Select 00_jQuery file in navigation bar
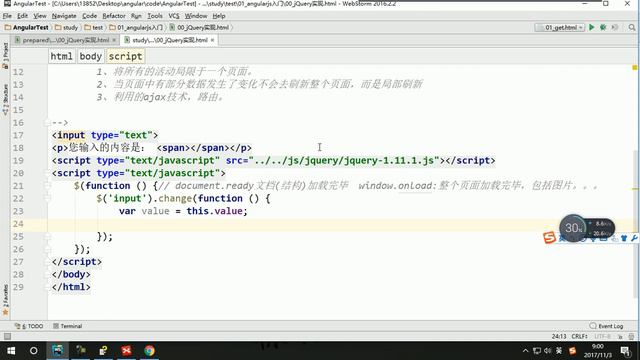Image resolution: width=640 pixels, height=360 pixels. tap(199, 27)
